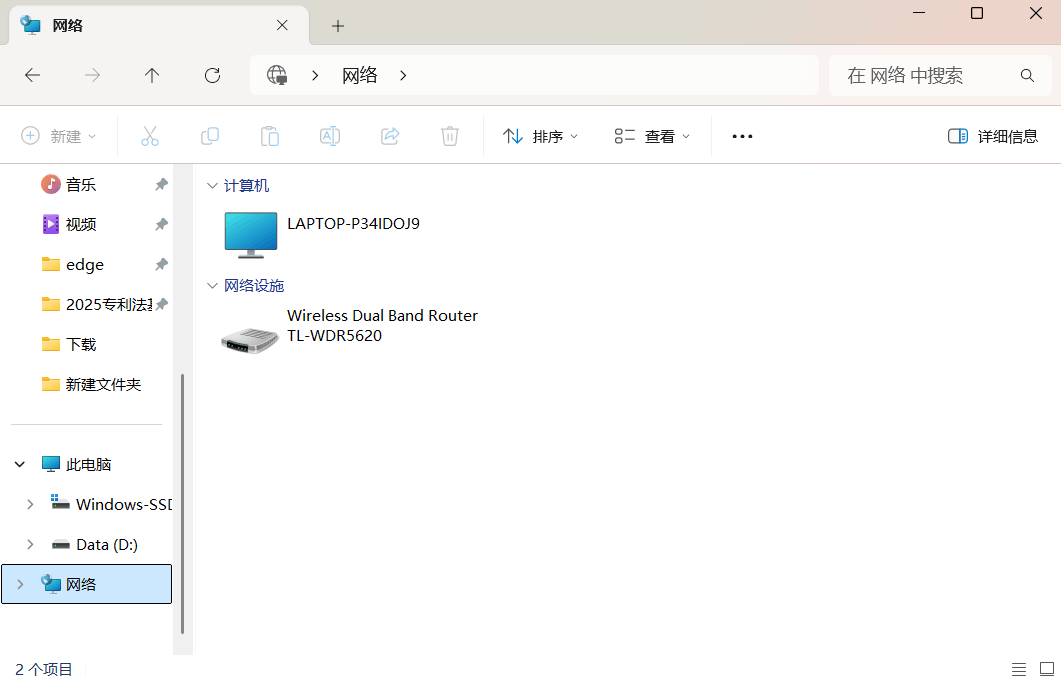
Task: Expand the Windows-SSD drive node
Action: [30, 504]
